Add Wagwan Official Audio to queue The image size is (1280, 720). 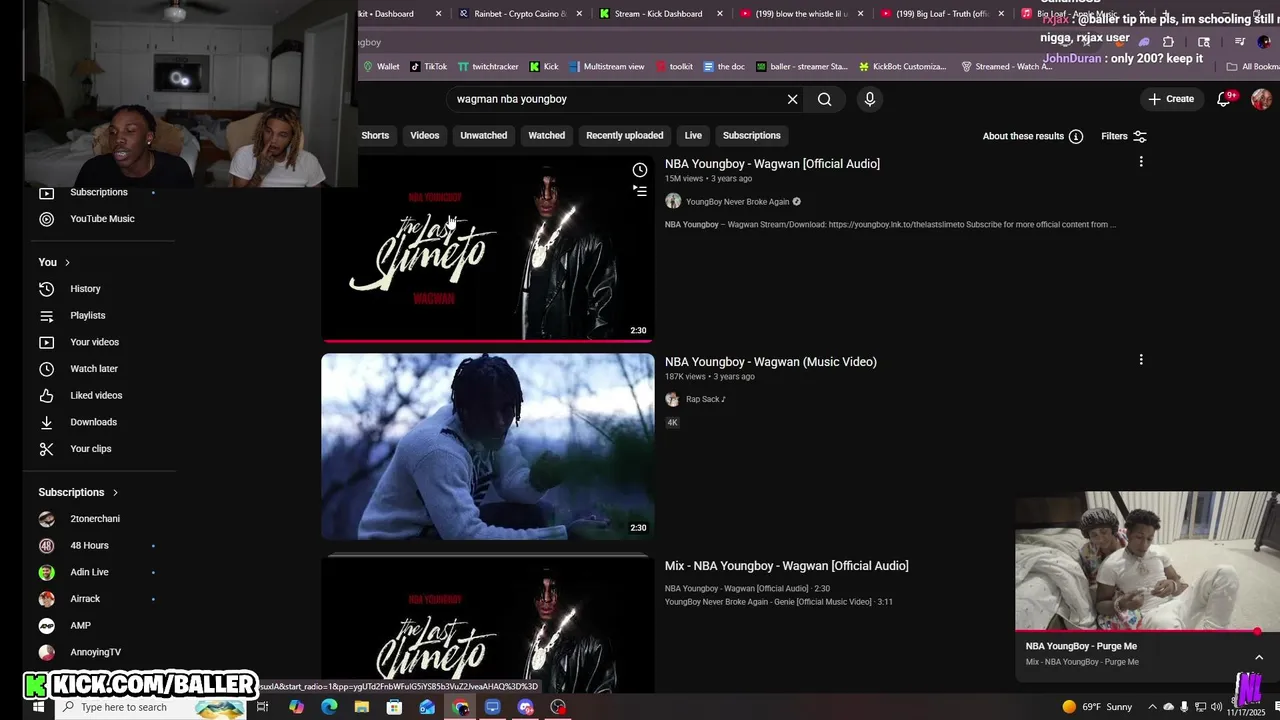click(640, 190)
